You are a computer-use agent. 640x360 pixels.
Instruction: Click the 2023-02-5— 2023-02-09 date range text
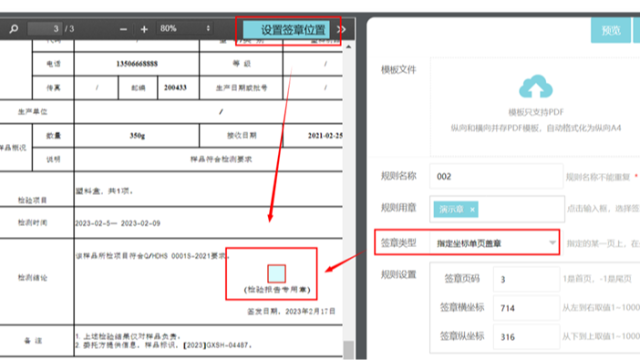(x=118, y=223)
